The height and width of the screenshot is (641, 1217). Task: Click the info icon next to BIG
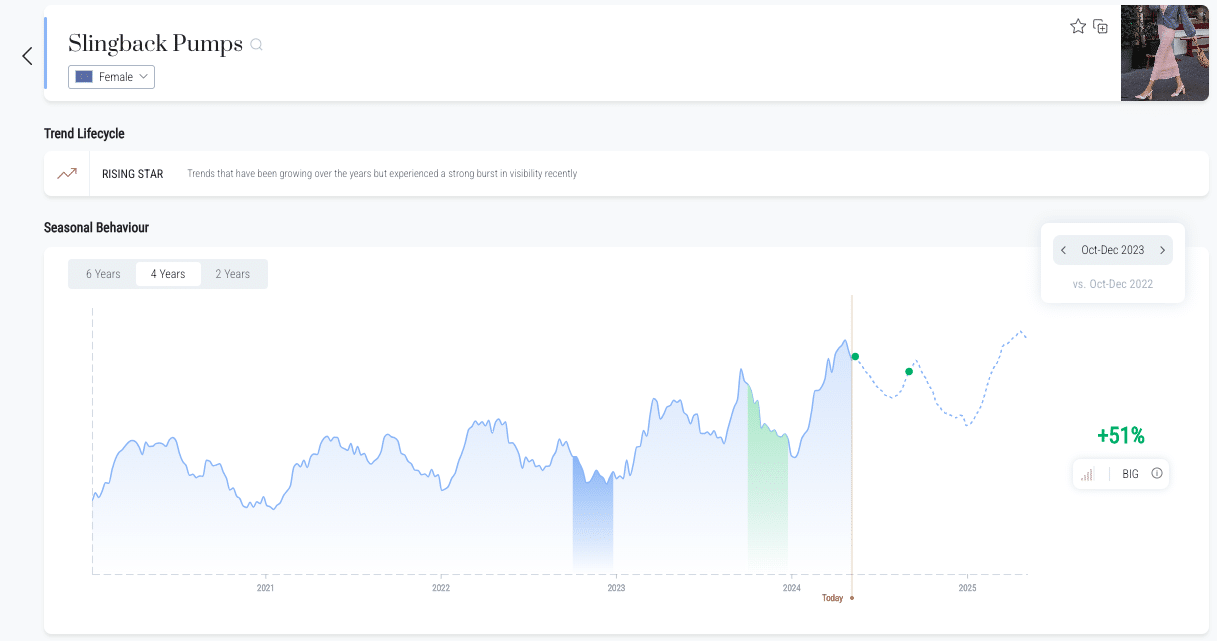tap(1157, 474)
